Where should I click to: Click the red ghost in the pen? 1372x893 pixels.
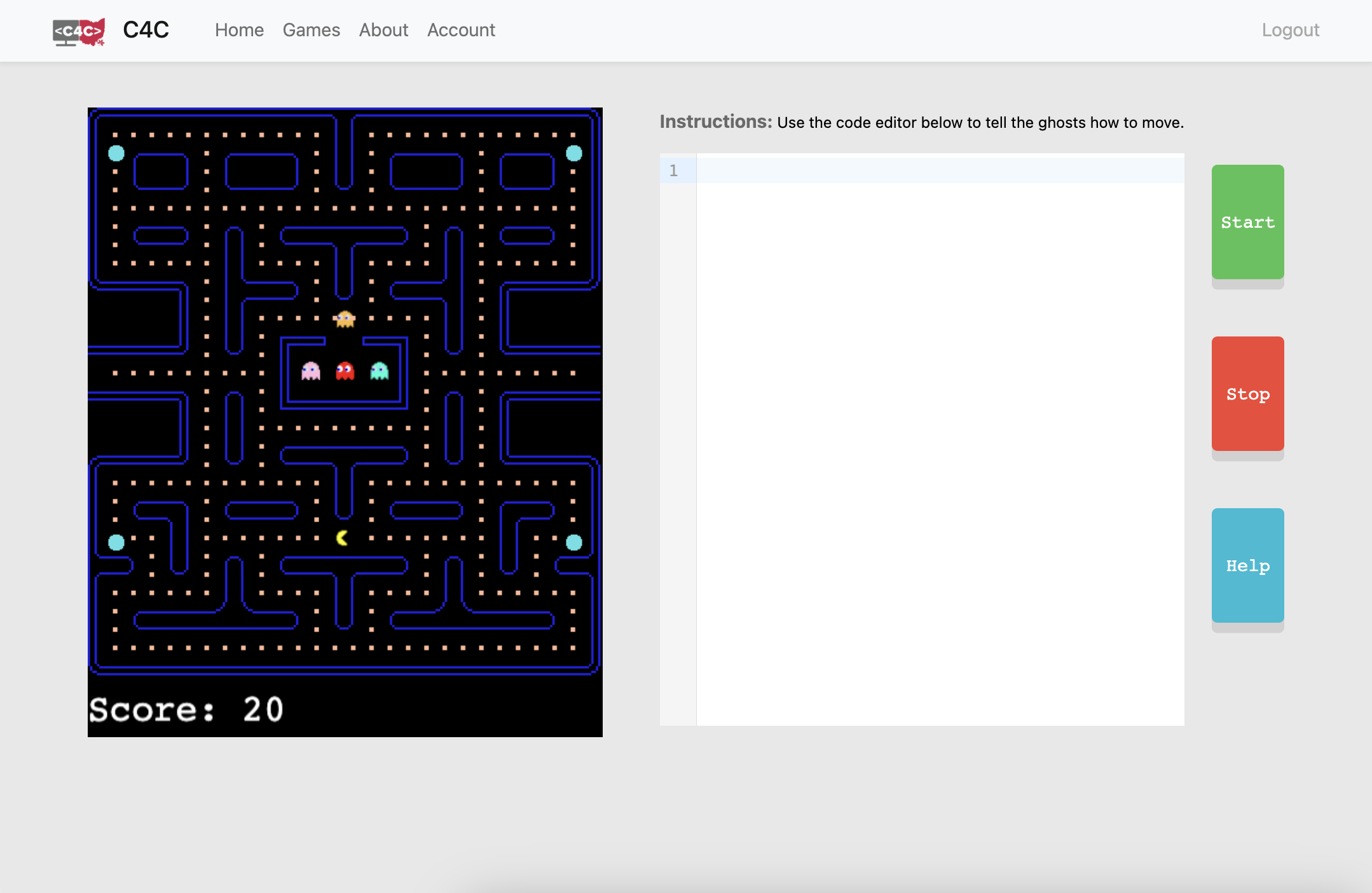pyautogui.click(x=345, y=371)
